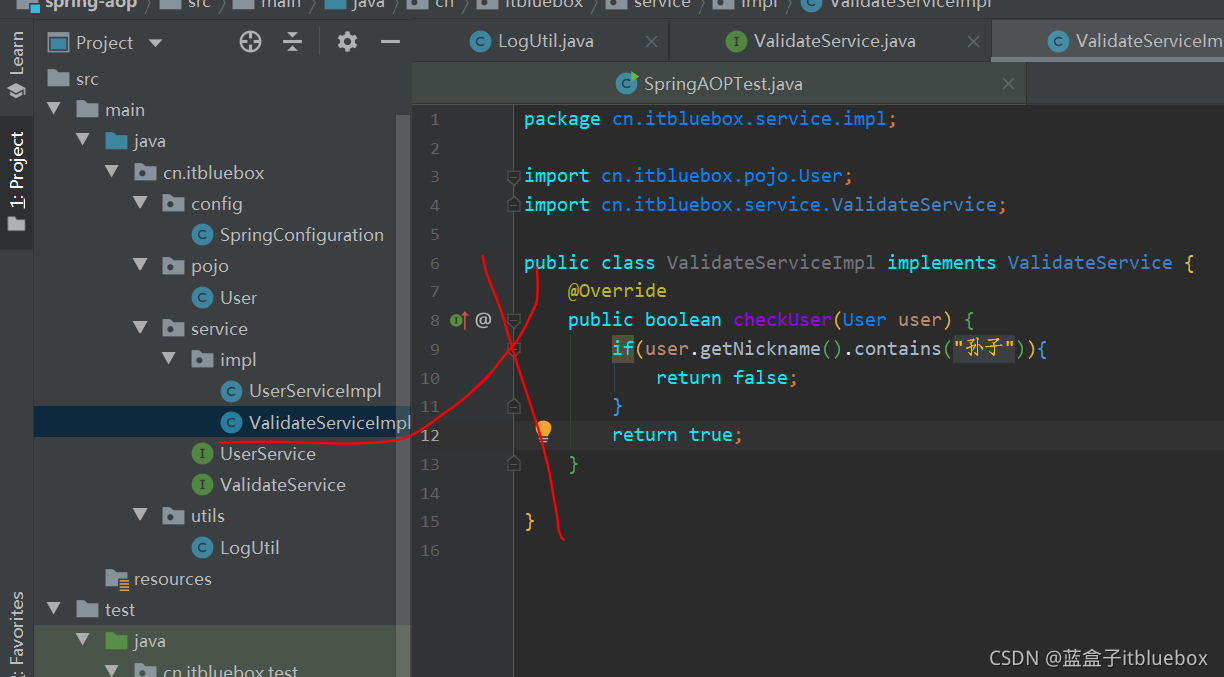
Task: Fold the if block on line 9
Action: click(x=513, y=349)
